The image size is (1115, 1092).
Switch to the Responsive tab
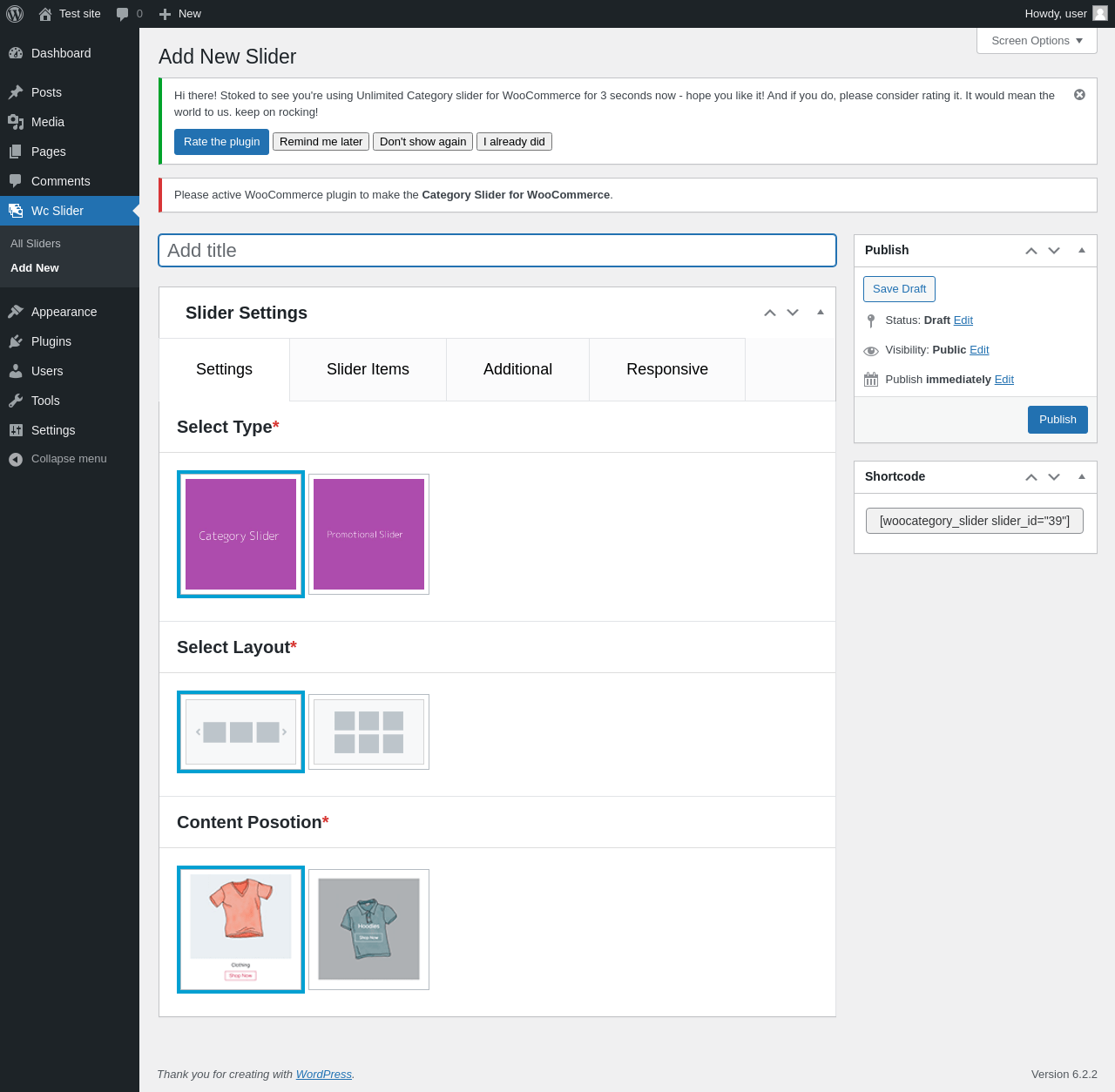[667, 369]
